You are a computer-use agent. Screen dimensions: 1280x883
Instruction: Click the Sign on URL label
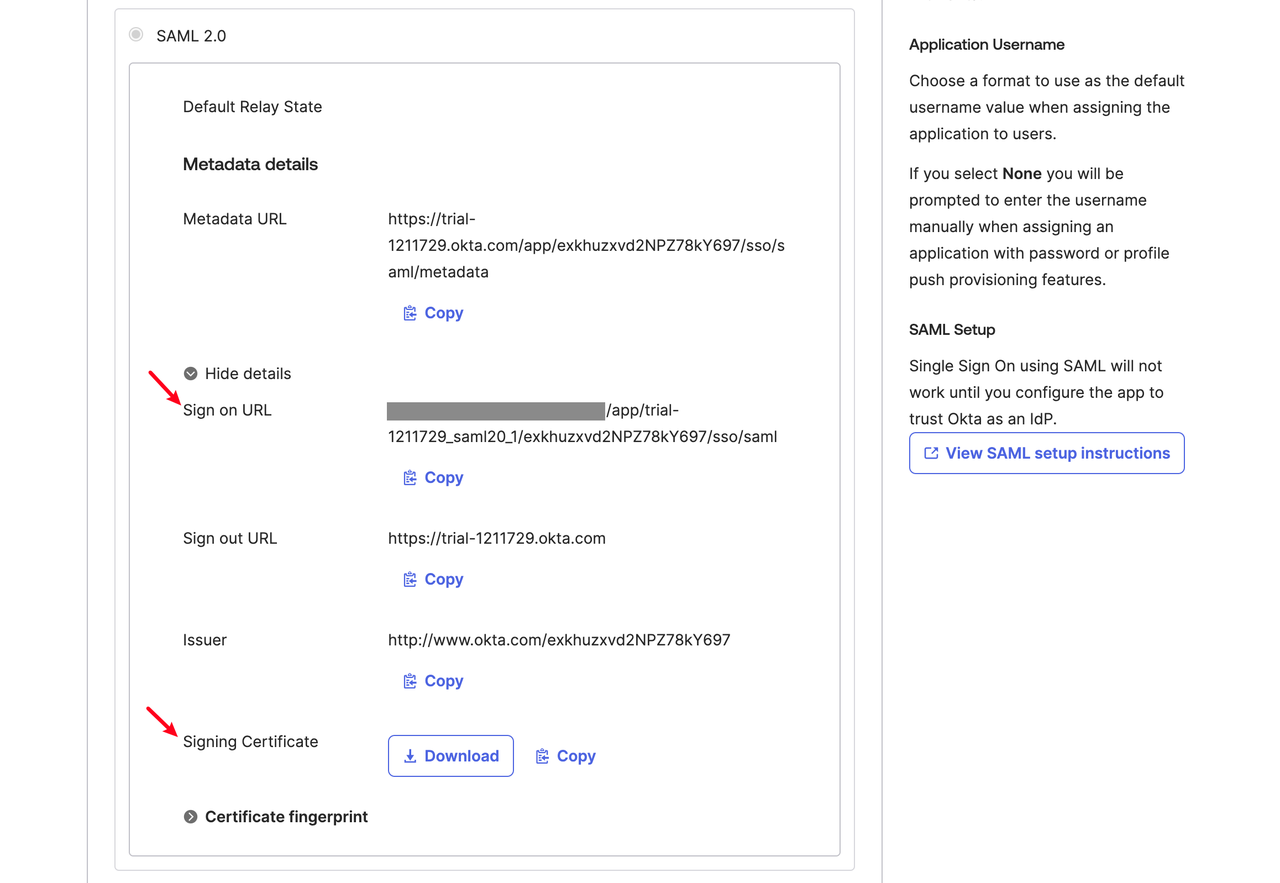(x=227, y=410)
